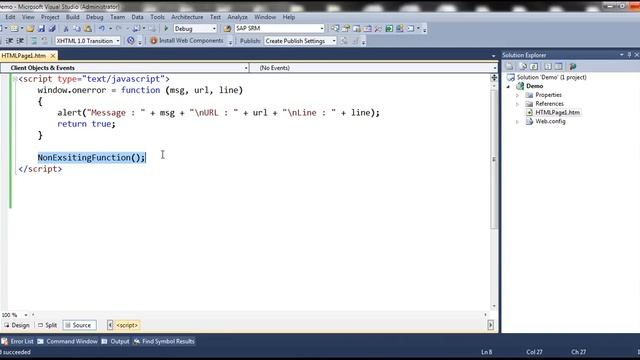Image resolution: width=640 pixels, height=360 pixels.
Task: Open the Solution Explorer window position dropdown
Action: [x=622, y=55]
